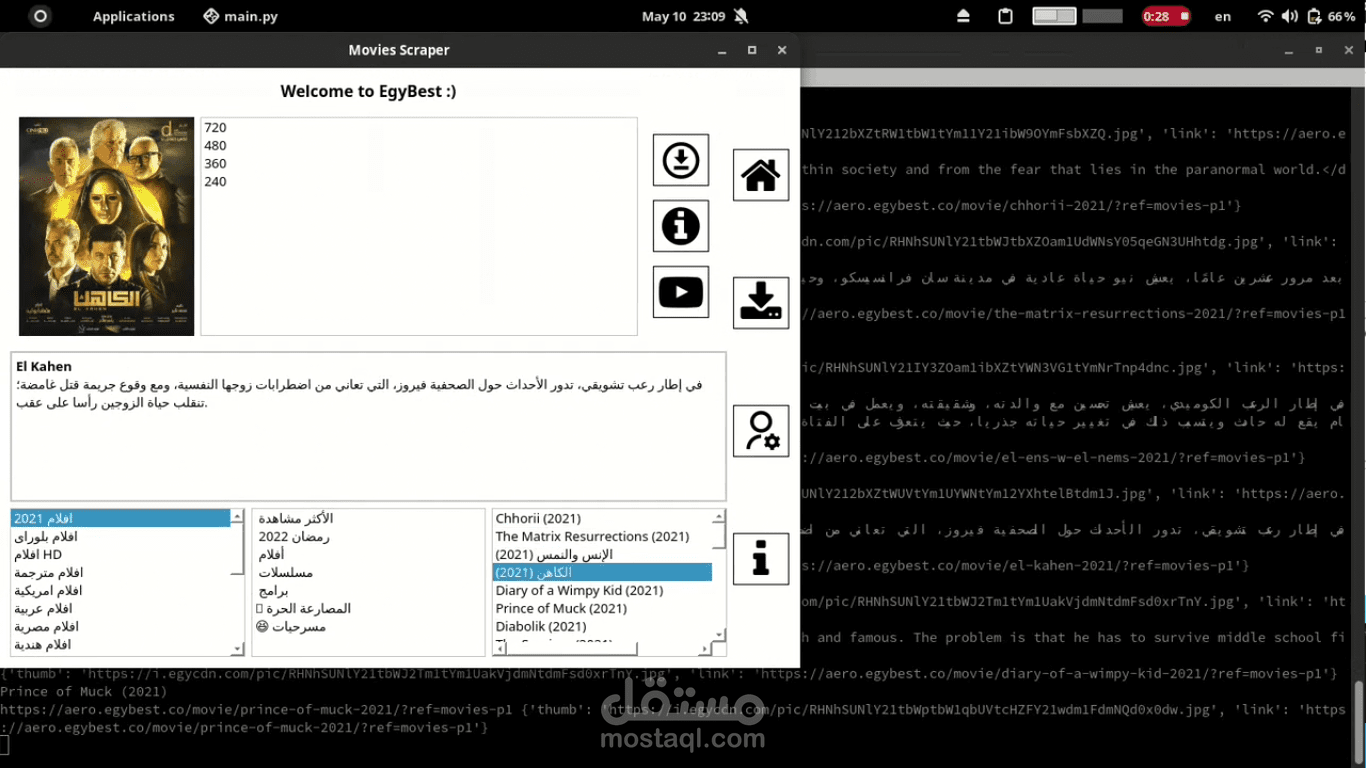Click the Wi-Fi icon in system tray
The image size is (1366, 768).
(1265, 16)
